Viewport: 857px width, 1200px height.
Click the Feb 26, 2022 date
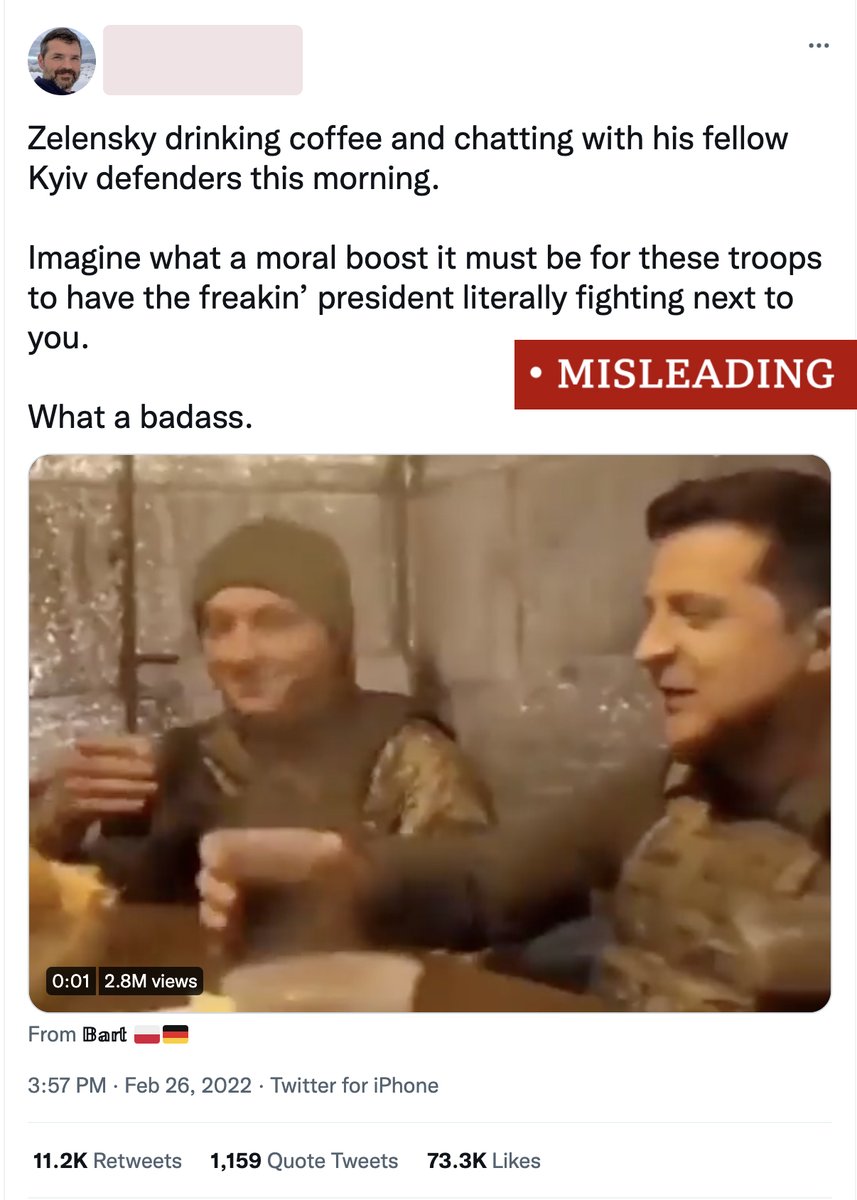click(x=187, y=1085)
